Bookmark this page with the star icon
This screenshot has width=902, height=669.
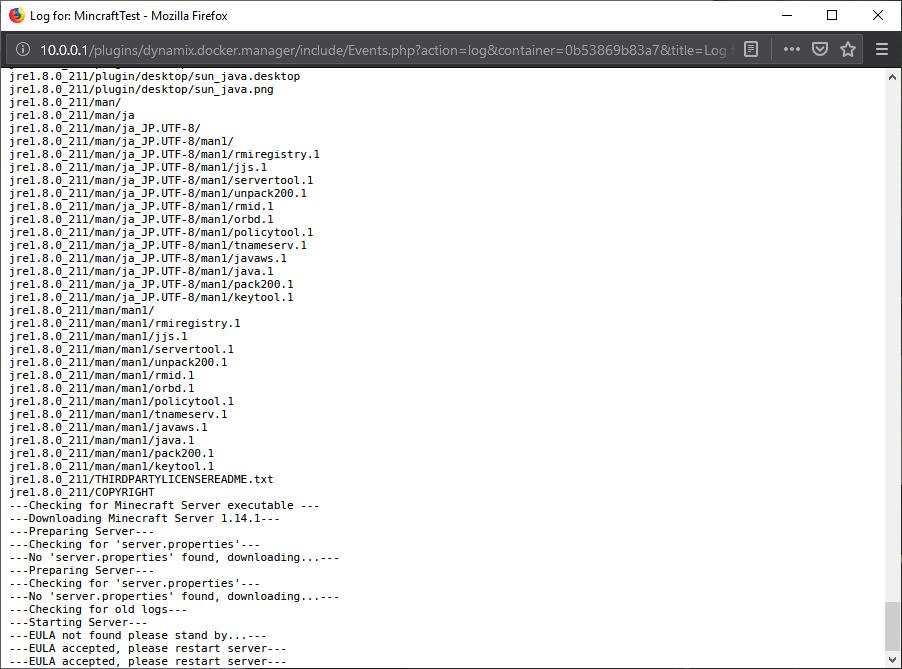(848, 49)
